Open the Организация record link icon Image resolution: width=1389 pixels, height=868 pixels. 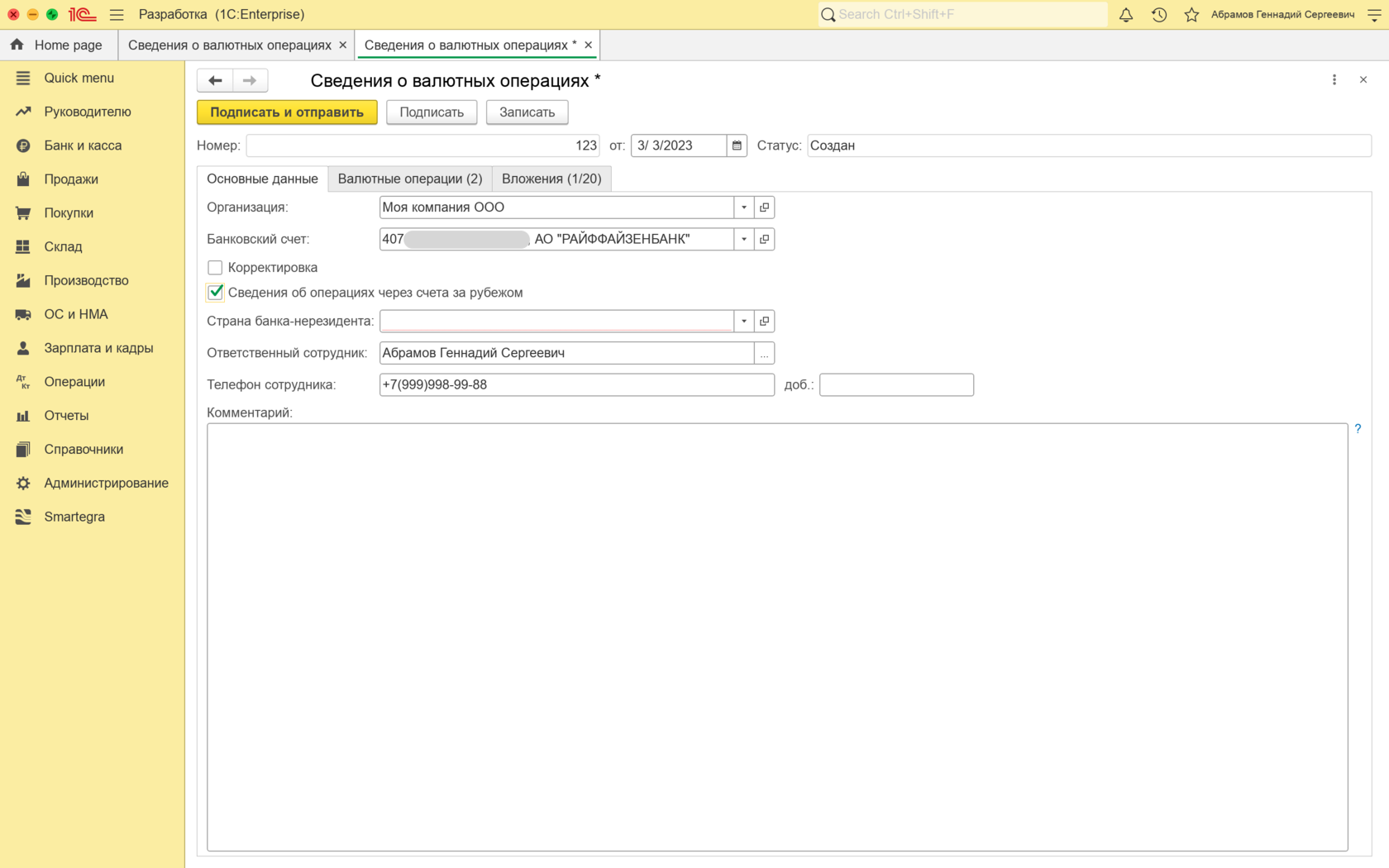click(x=765, y=207)
